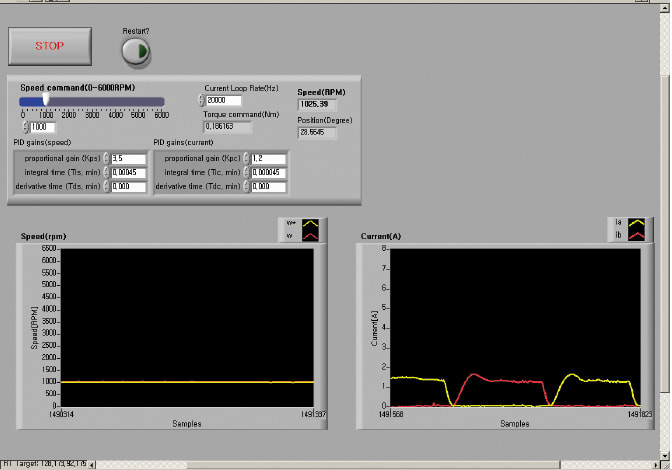Click the red ib plot legend icon
Screen dimensions: 672x470
[x=636, y=235]
